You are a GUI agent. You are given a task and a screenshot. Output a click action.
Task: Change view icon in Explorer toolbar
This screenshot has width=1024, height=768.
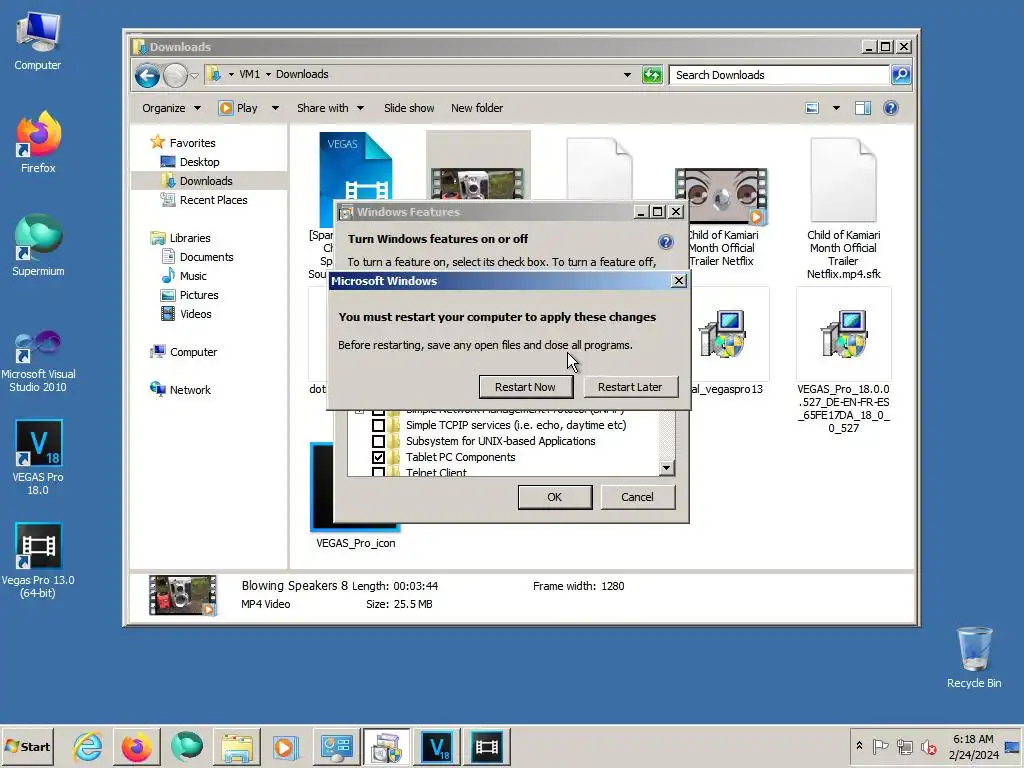[812, 108]
